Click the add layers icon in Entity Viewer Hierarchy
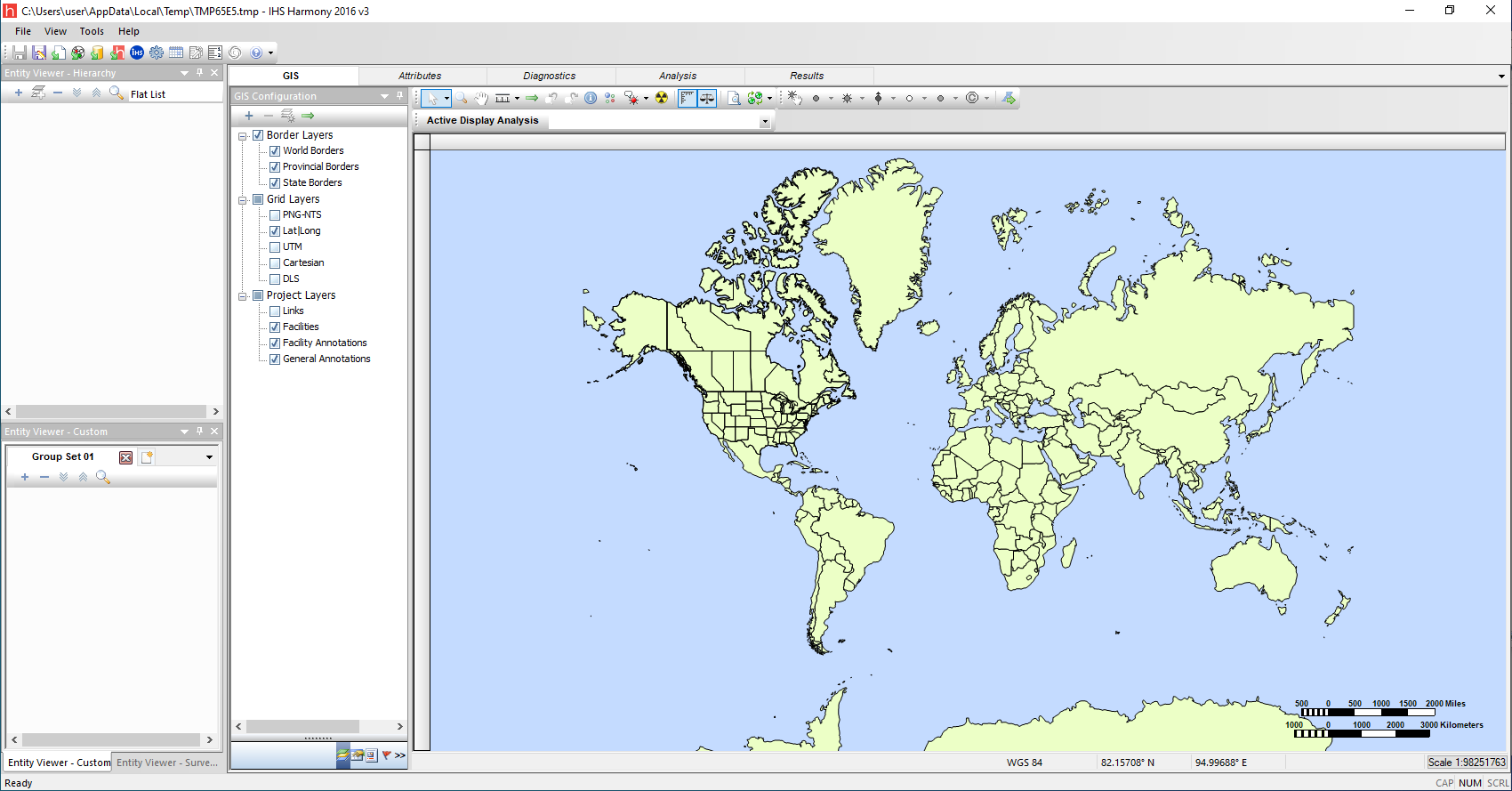The width and height of the screenshot is (1512, 791). click(38, 93)
